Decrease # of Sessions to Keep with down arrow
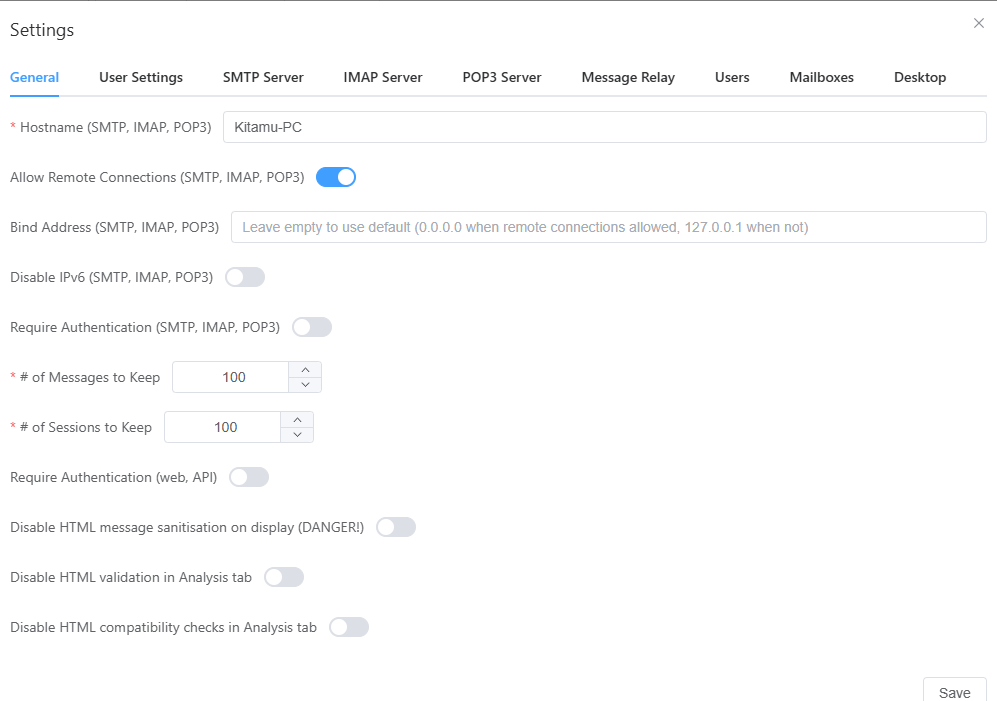 click(x=297, y=435)
